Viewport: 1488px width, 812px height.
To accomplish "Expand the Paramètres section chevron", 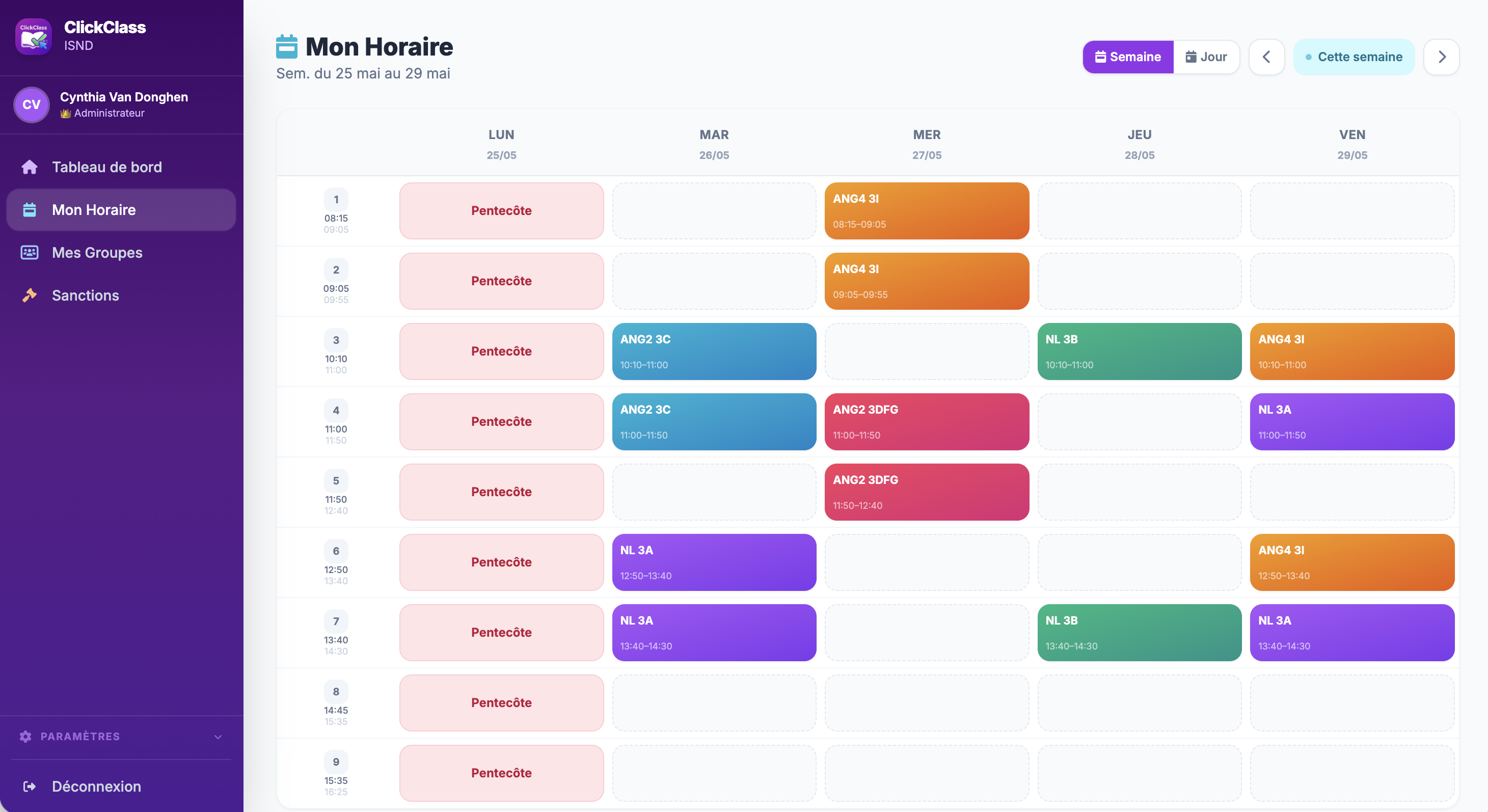I will click(x=218, y=736).
